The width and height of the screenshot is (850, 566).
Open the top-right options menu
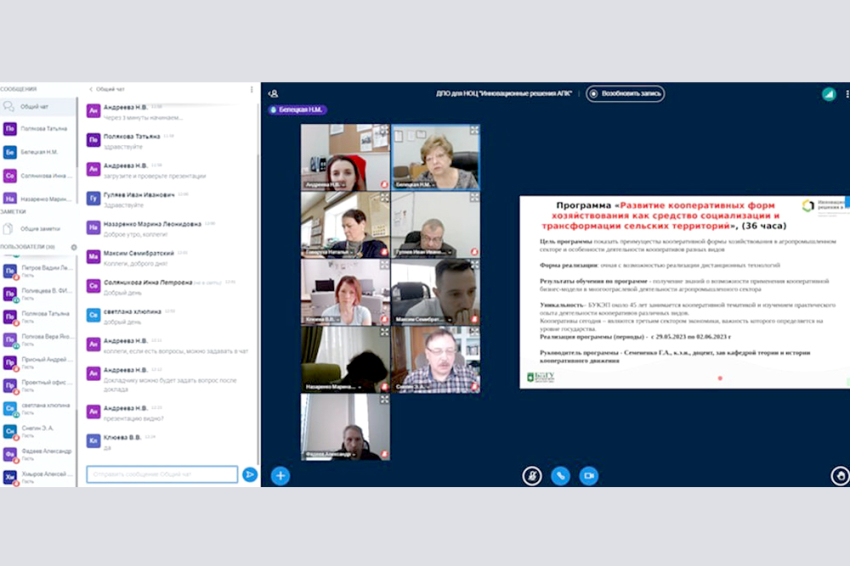tap(846, 93)
